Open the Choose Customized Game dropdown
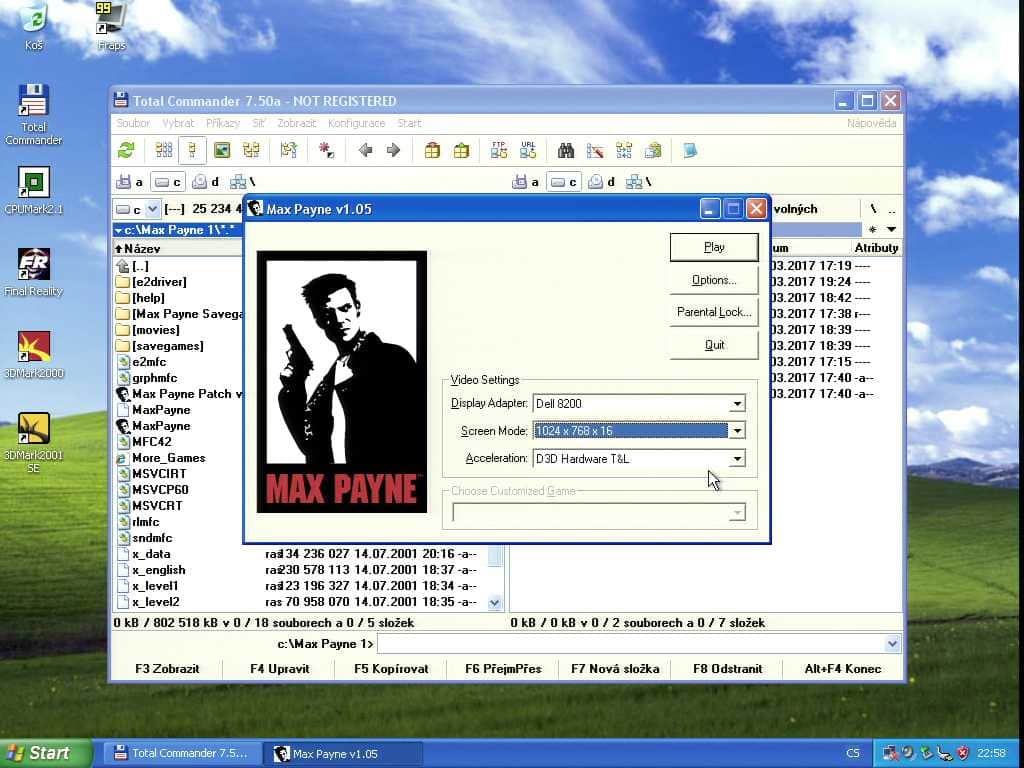The width and height of the screenshot is (1024, 768). (737, 513)
